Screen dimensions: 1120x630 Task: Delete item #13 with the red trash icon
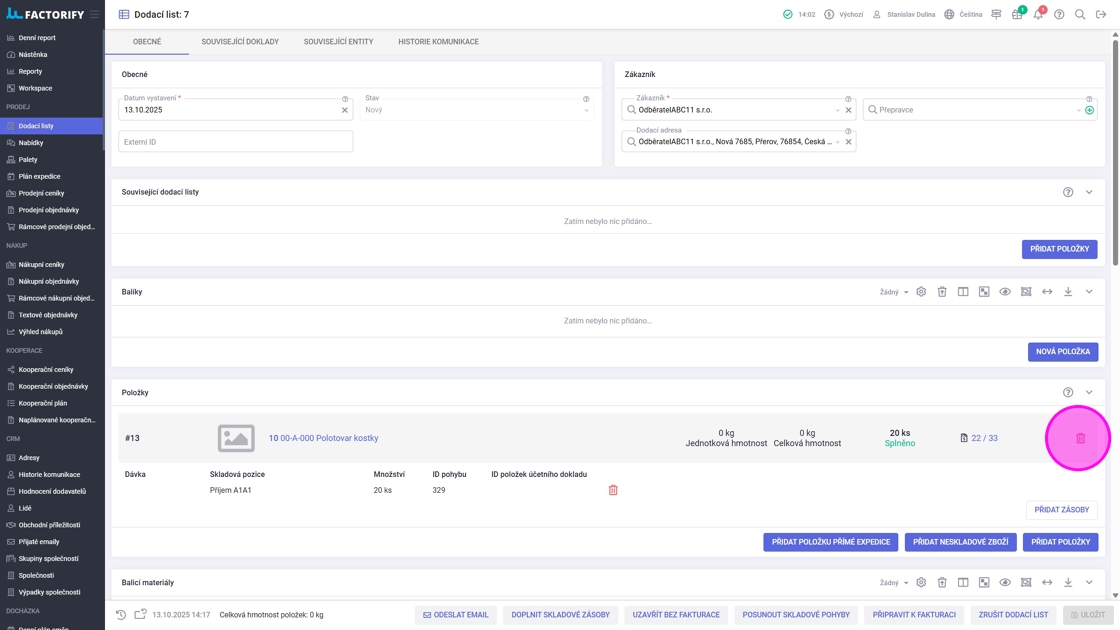point(1080,438)
